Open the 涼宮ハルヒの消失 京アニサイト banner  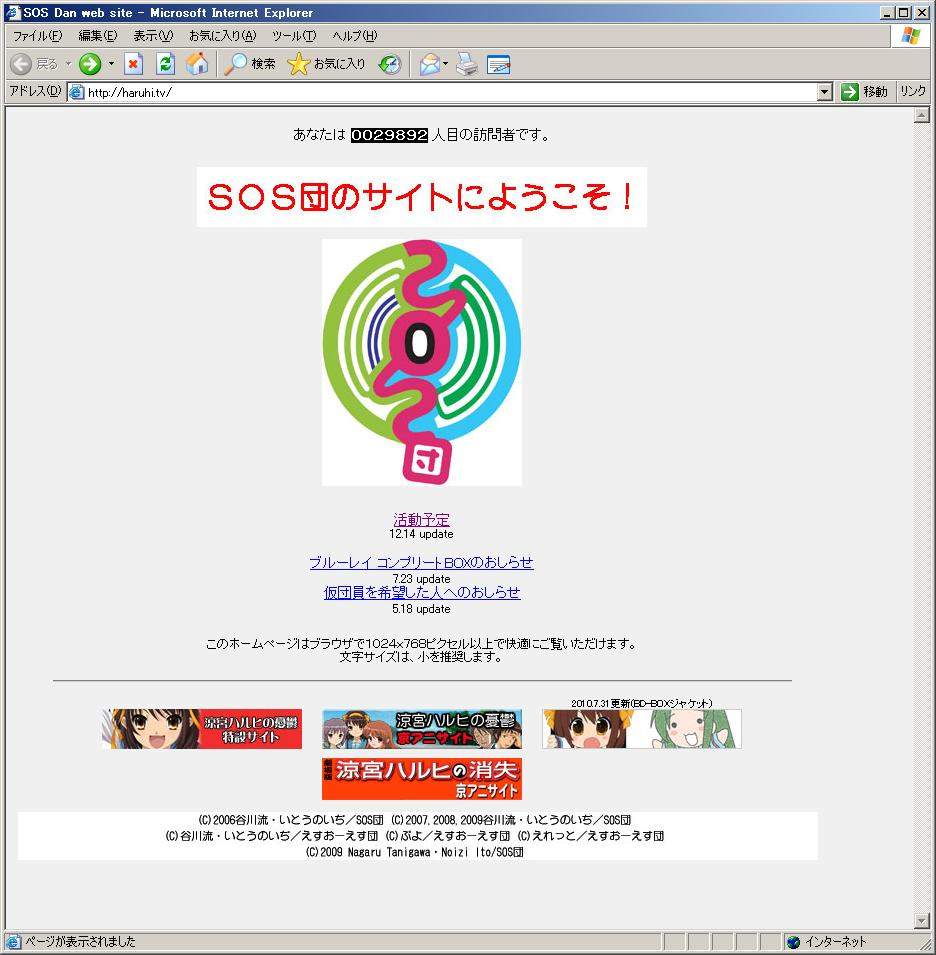[421, 779]
